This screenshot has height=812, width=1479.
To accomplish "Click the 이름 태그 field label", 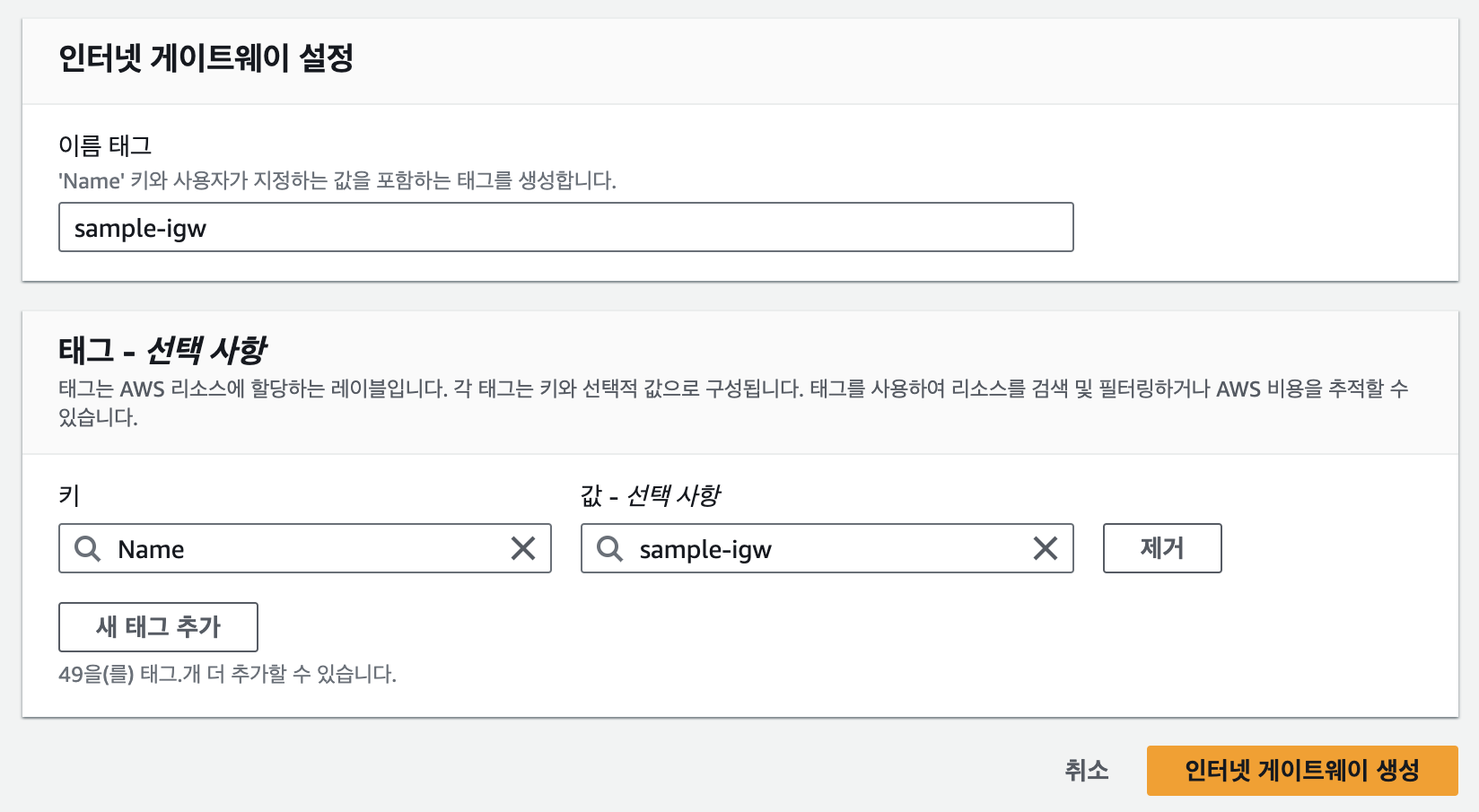I will [x=105, y=145].
